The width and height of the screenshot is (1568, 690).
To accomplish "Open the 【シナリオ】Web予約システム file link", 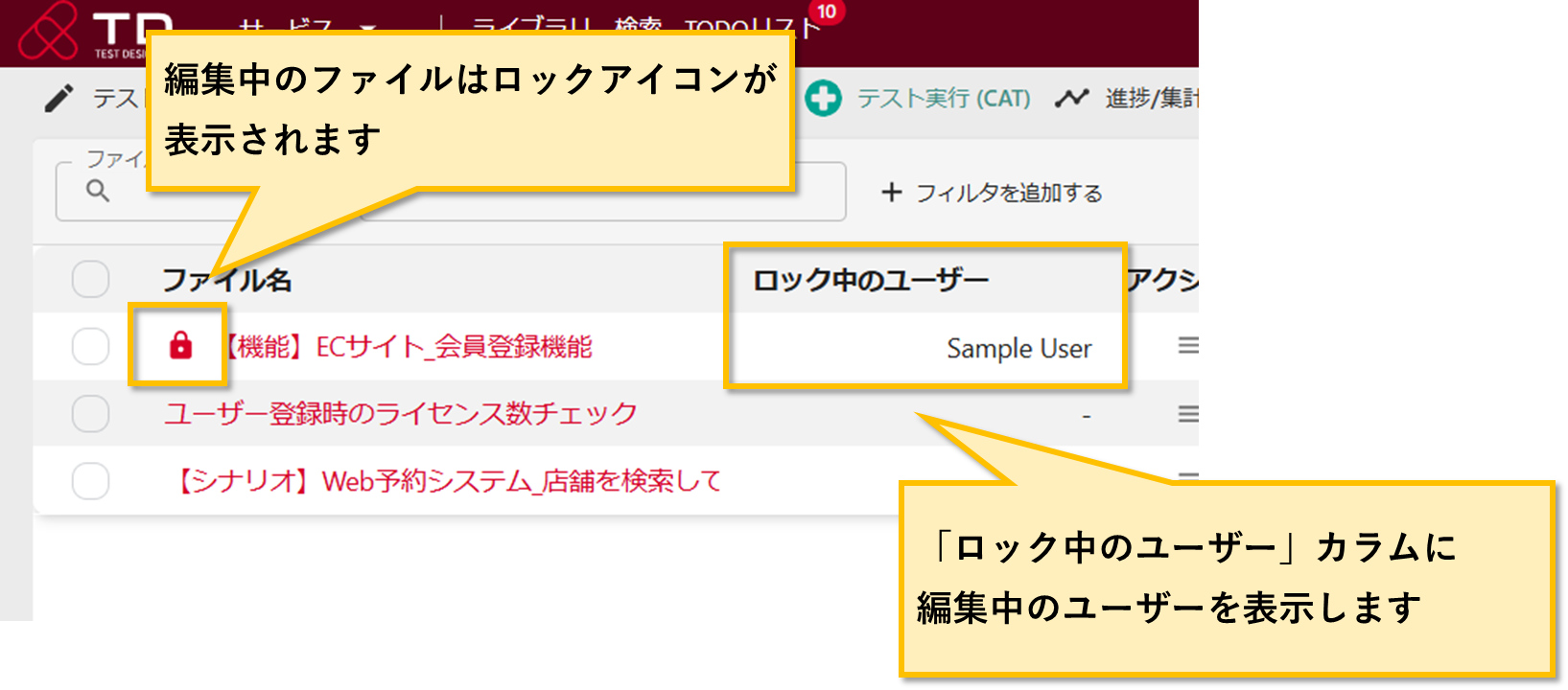I will tap(446, 481).
